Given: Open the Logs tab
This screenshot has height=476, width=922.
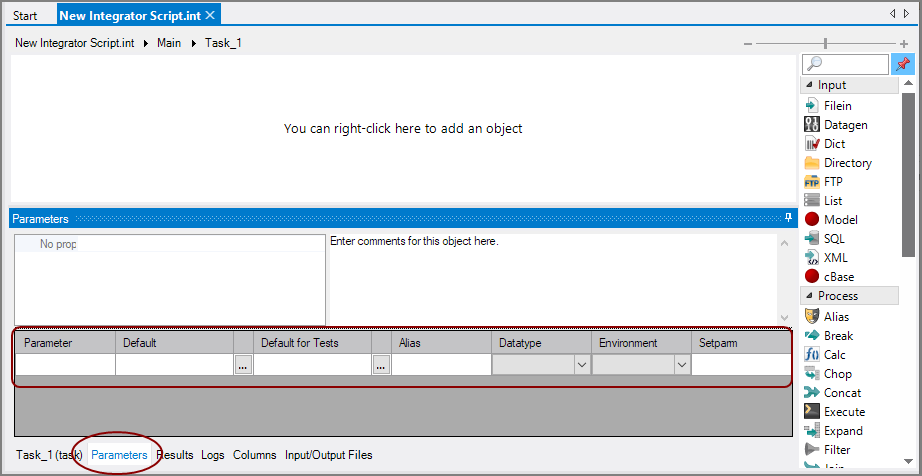Looking at the screenshot, I should (213, 455).
